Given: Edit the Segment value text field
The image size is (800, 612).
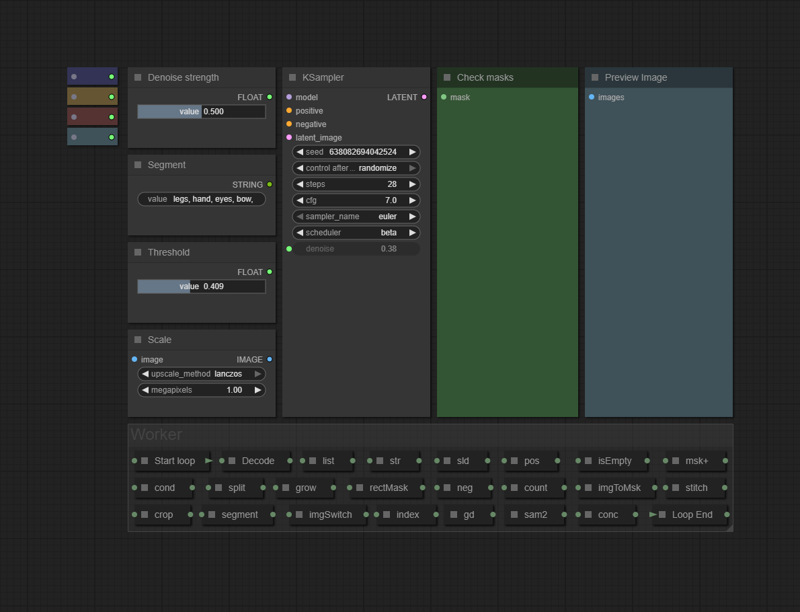Looking at the screenshot, I should pos(202,199).
